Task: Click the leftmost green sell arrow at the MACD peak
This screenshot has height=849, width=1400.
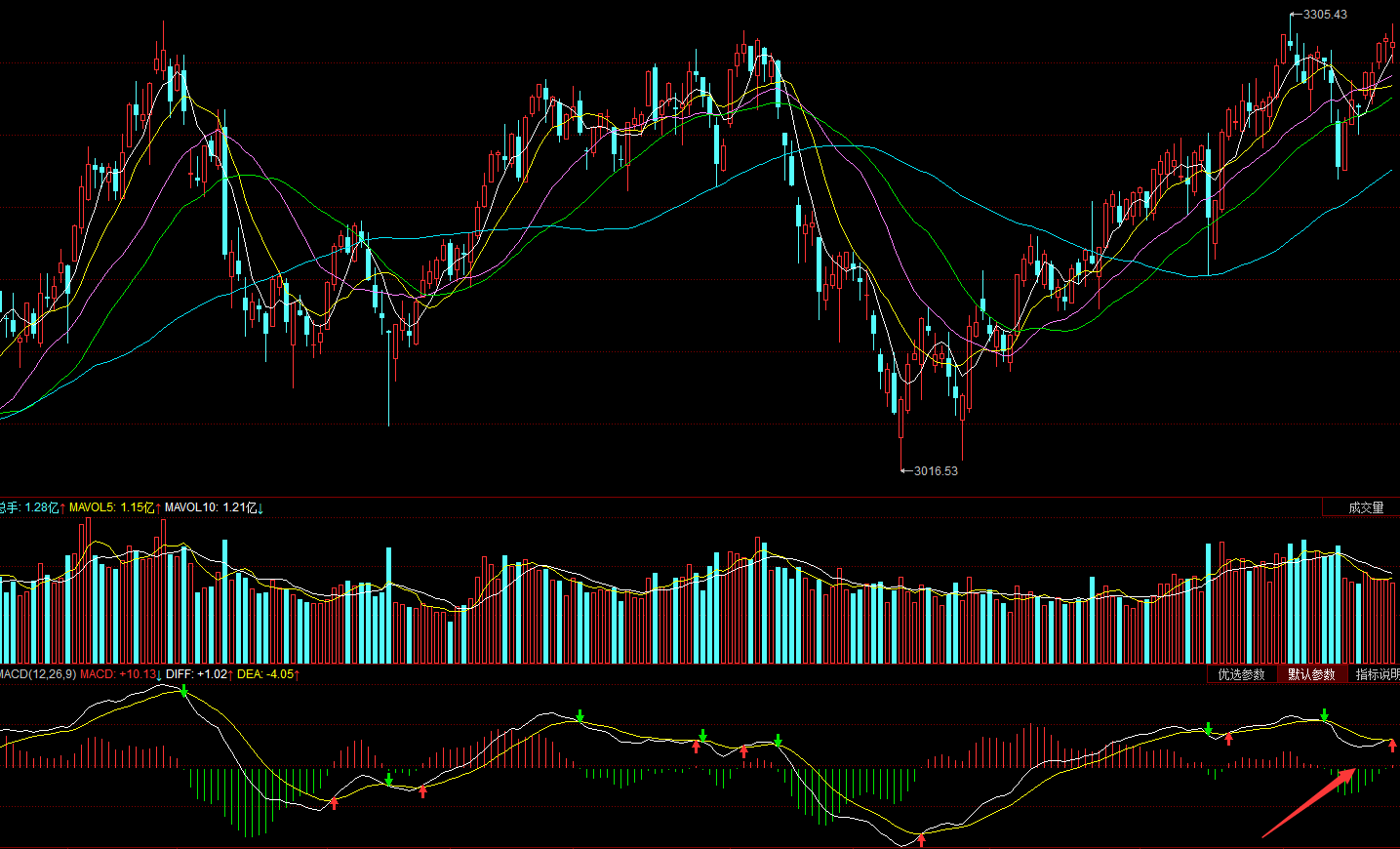Action: [183, 692]
